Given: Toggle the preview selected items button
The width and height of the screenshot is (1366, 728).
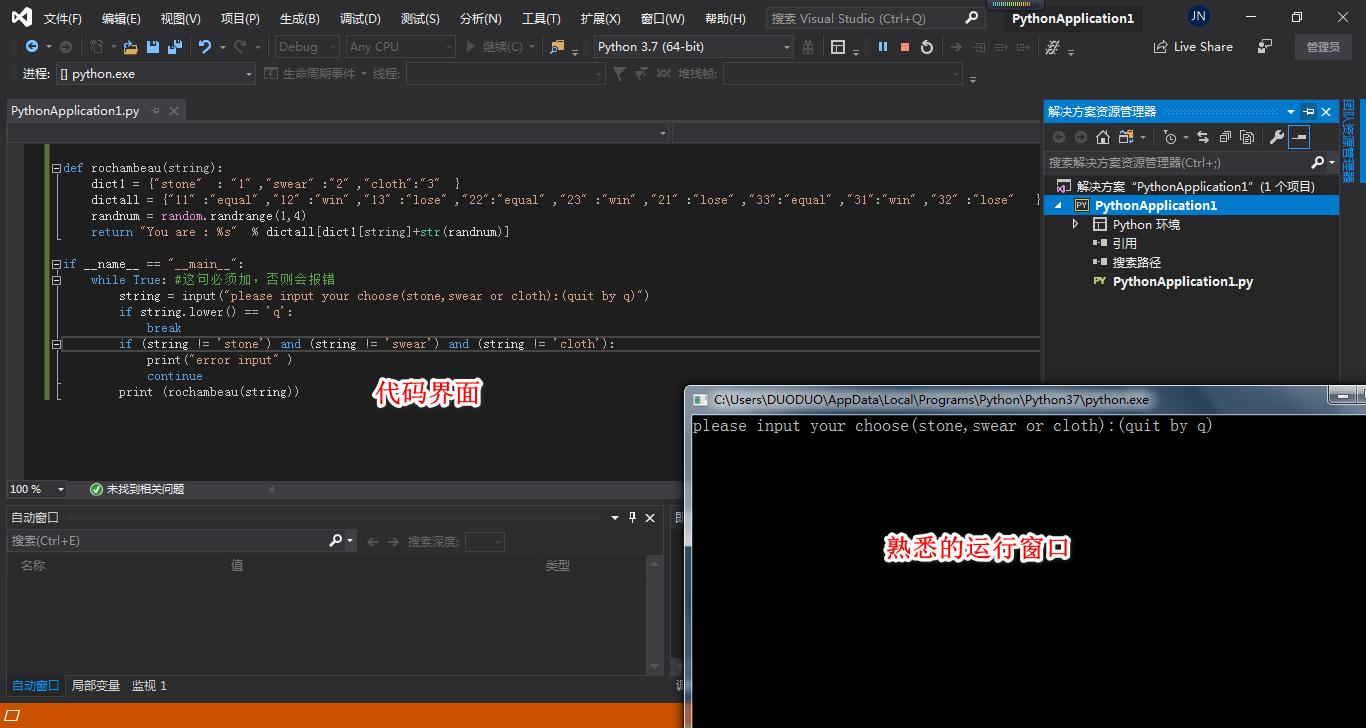Looking at the screenshot, I should (x=1299, y=137).
